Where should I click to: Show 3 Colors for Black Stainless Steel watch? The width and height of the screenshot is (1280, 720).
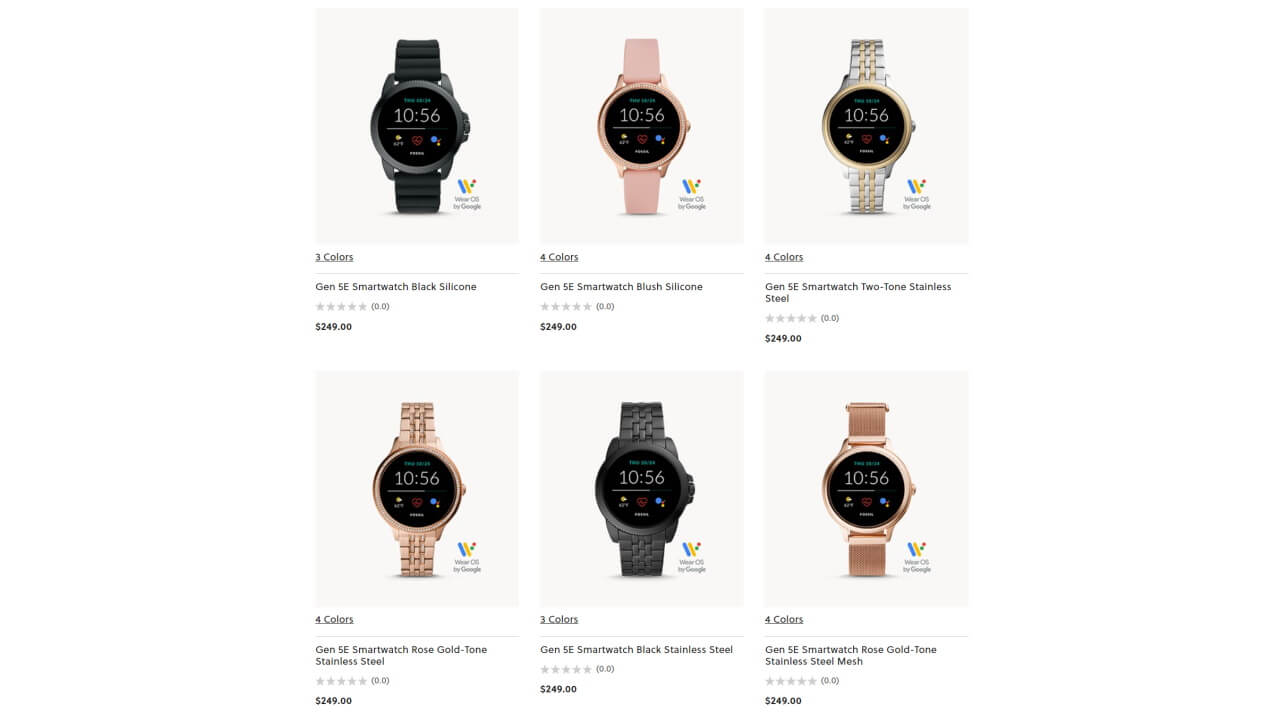click(x=559, y=620)
